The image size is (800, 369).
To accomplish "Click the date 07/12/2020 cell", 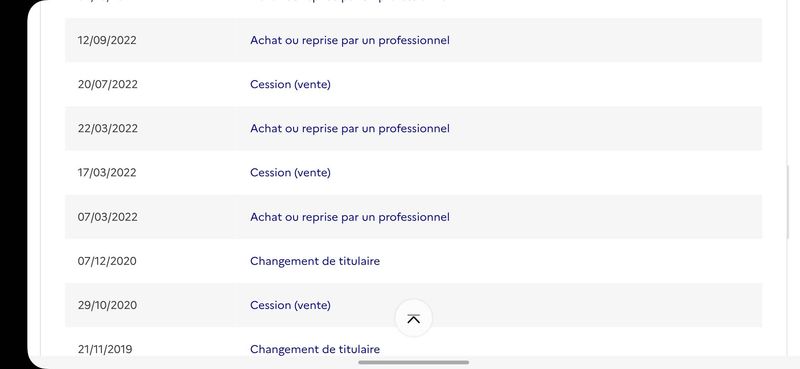I will 107,261.
